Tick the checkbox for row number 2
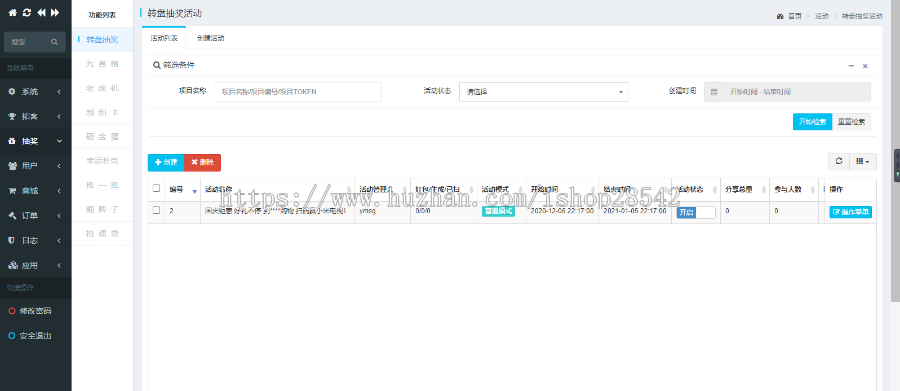Viewport: 900px width, 391px height. [156, 210]
